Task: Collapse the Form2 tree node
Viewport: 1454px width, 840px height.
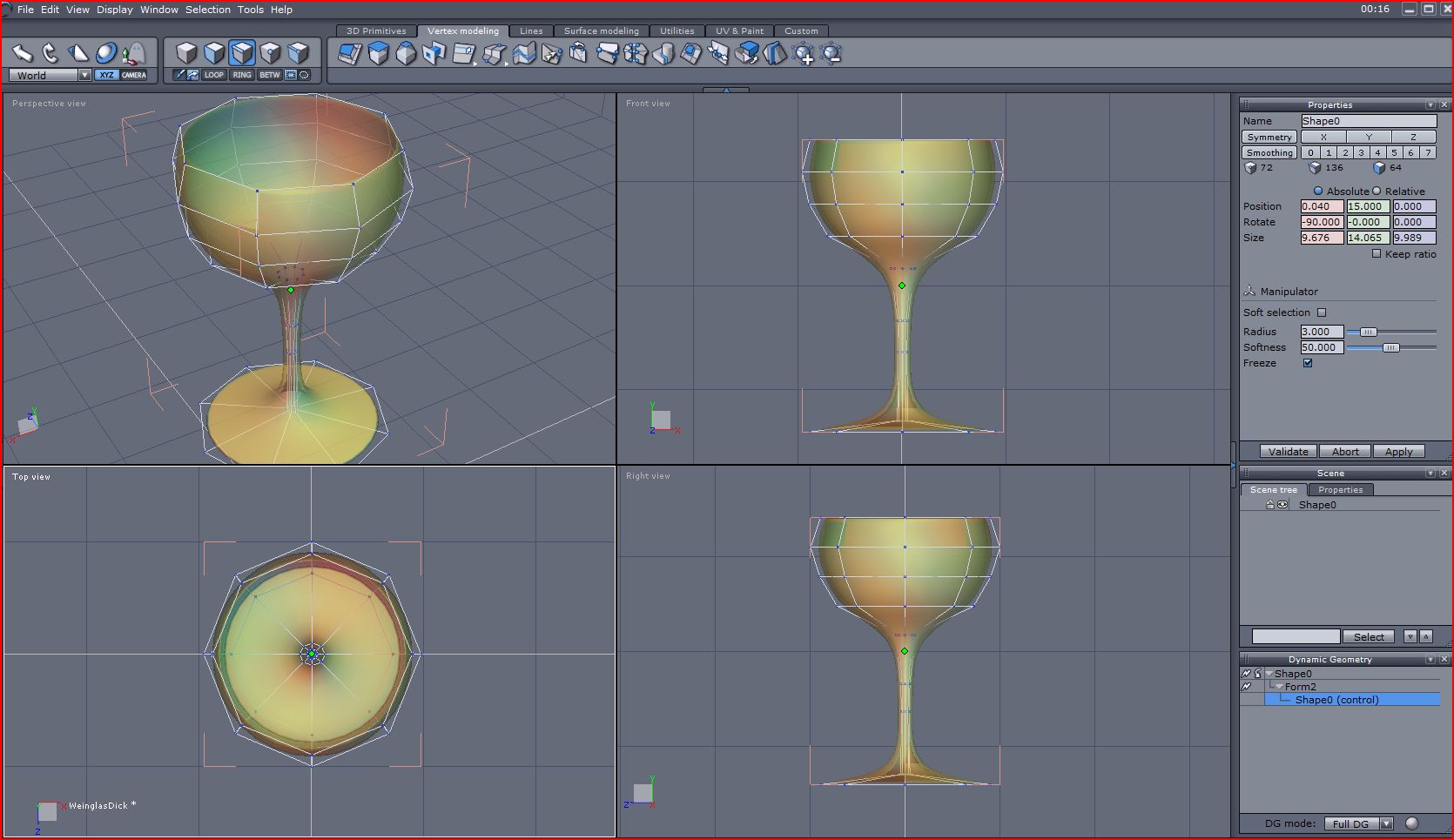Action: pyautogui.click(x=1280, y=687)
